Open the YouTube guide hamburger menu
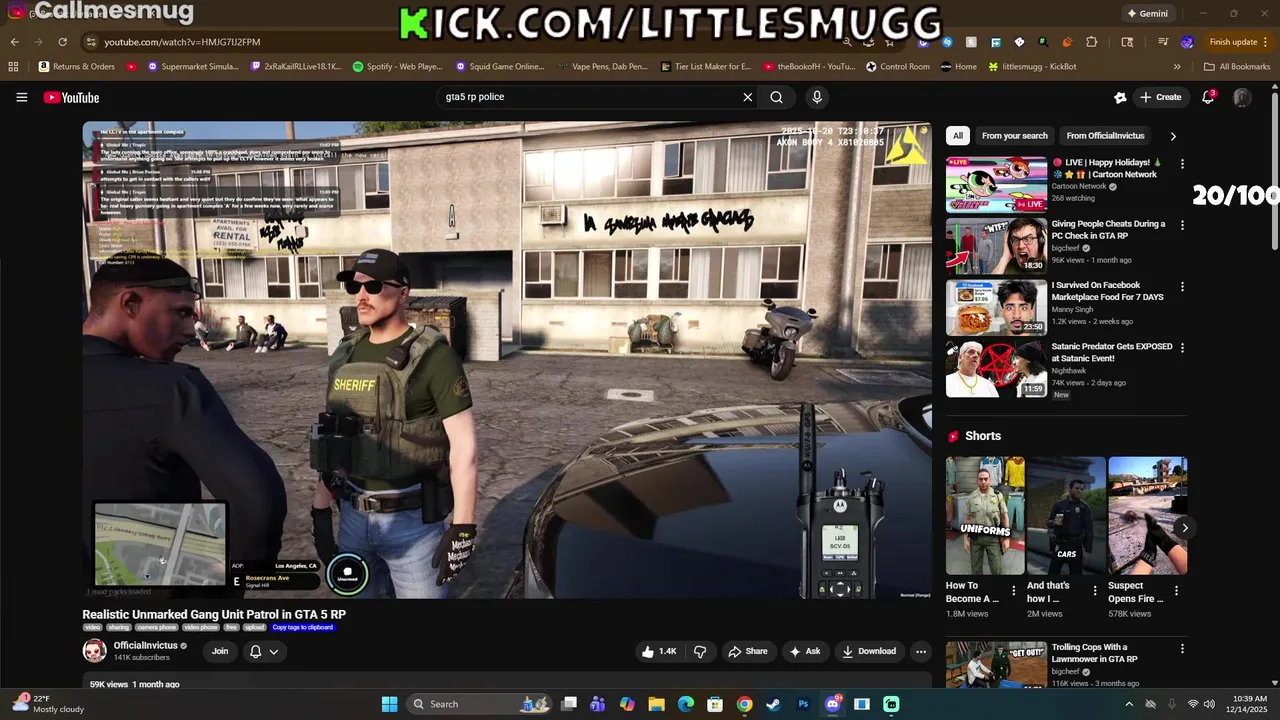 [21, 97]
